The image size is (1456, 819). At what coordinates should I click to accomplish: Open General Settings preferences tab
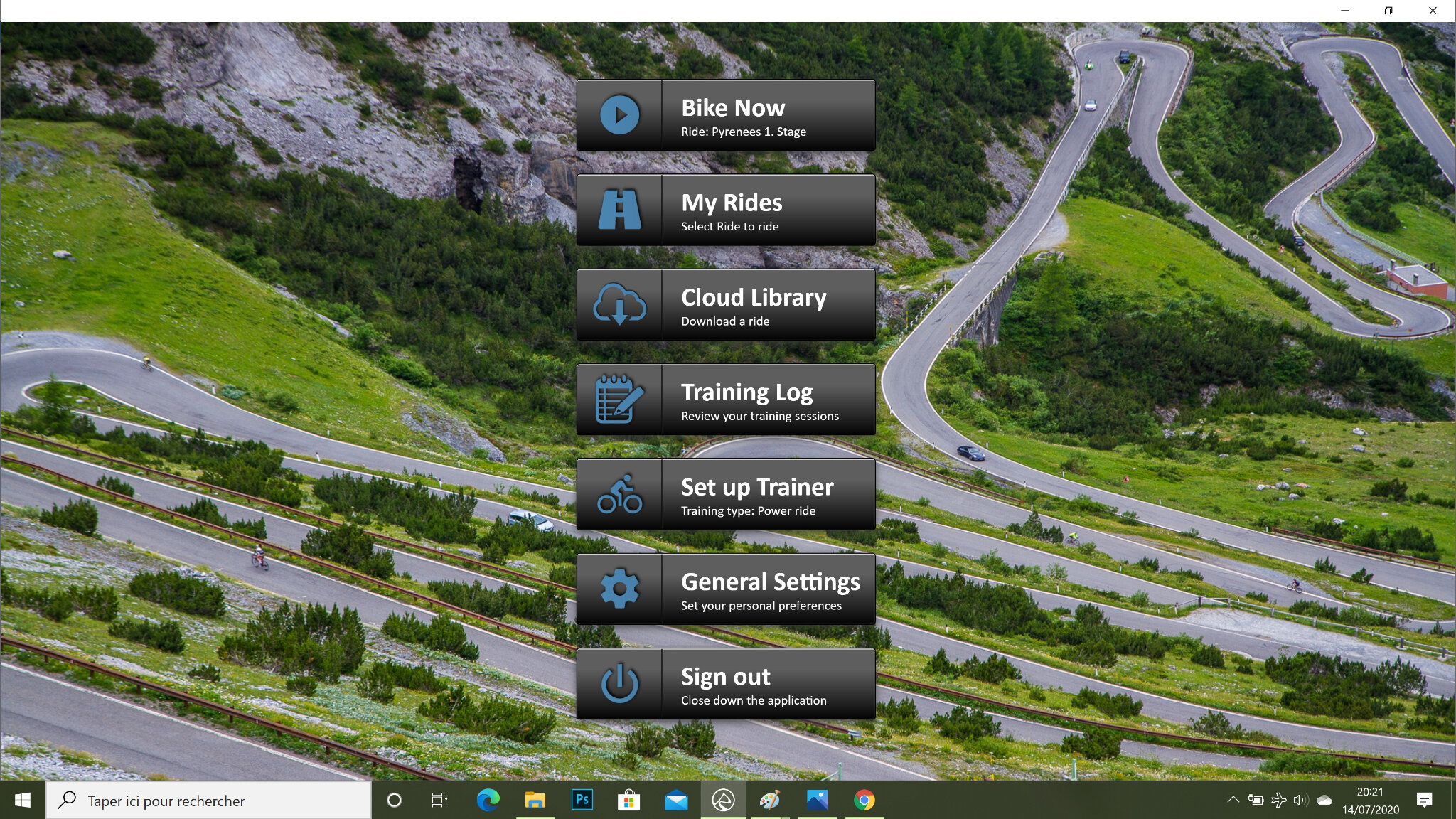click(x=726, y=589)
